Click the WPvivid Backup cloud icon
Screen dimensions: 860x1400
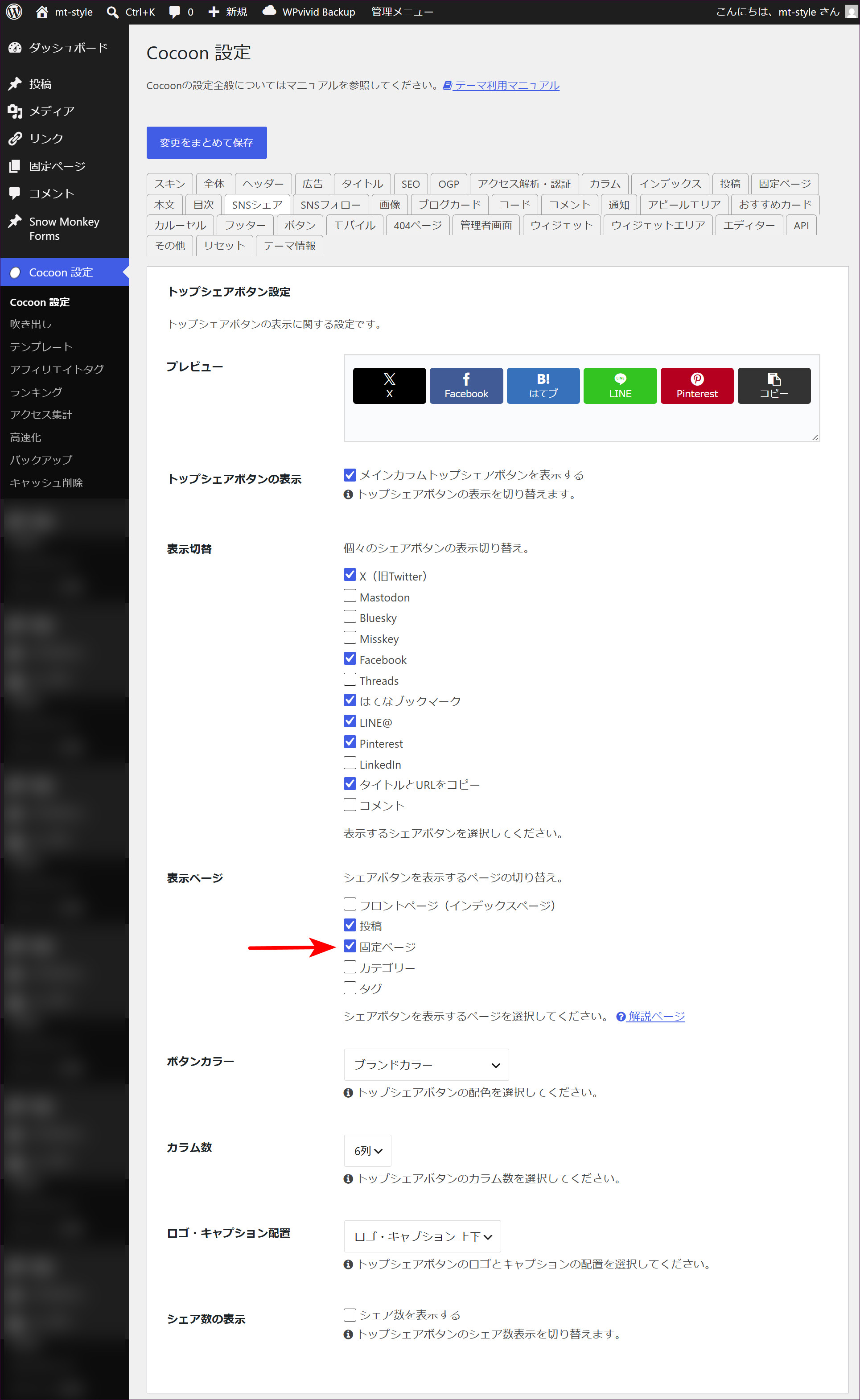[x=269, y=11]
